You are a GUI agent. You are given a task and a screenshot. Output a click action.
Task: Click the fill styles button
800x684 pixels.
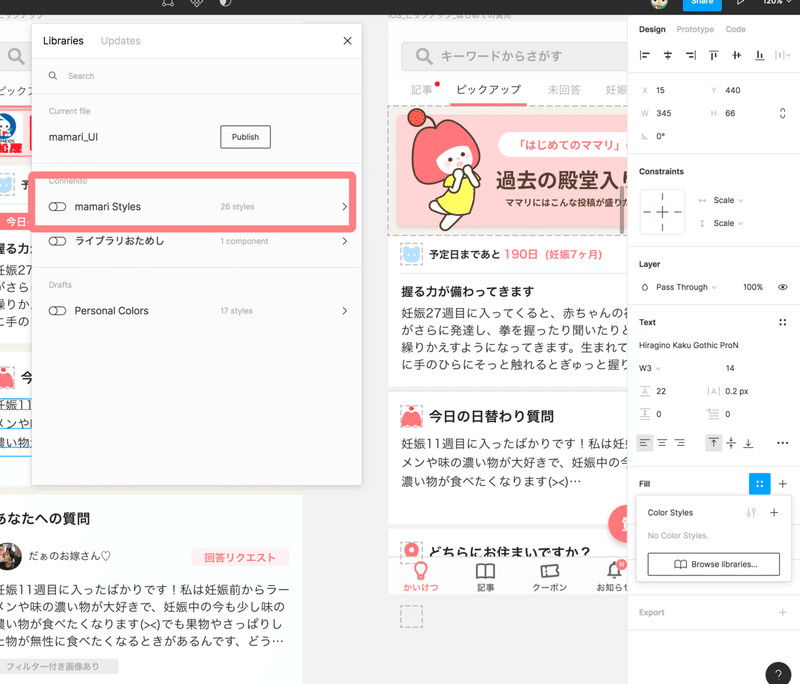[760, 484]
